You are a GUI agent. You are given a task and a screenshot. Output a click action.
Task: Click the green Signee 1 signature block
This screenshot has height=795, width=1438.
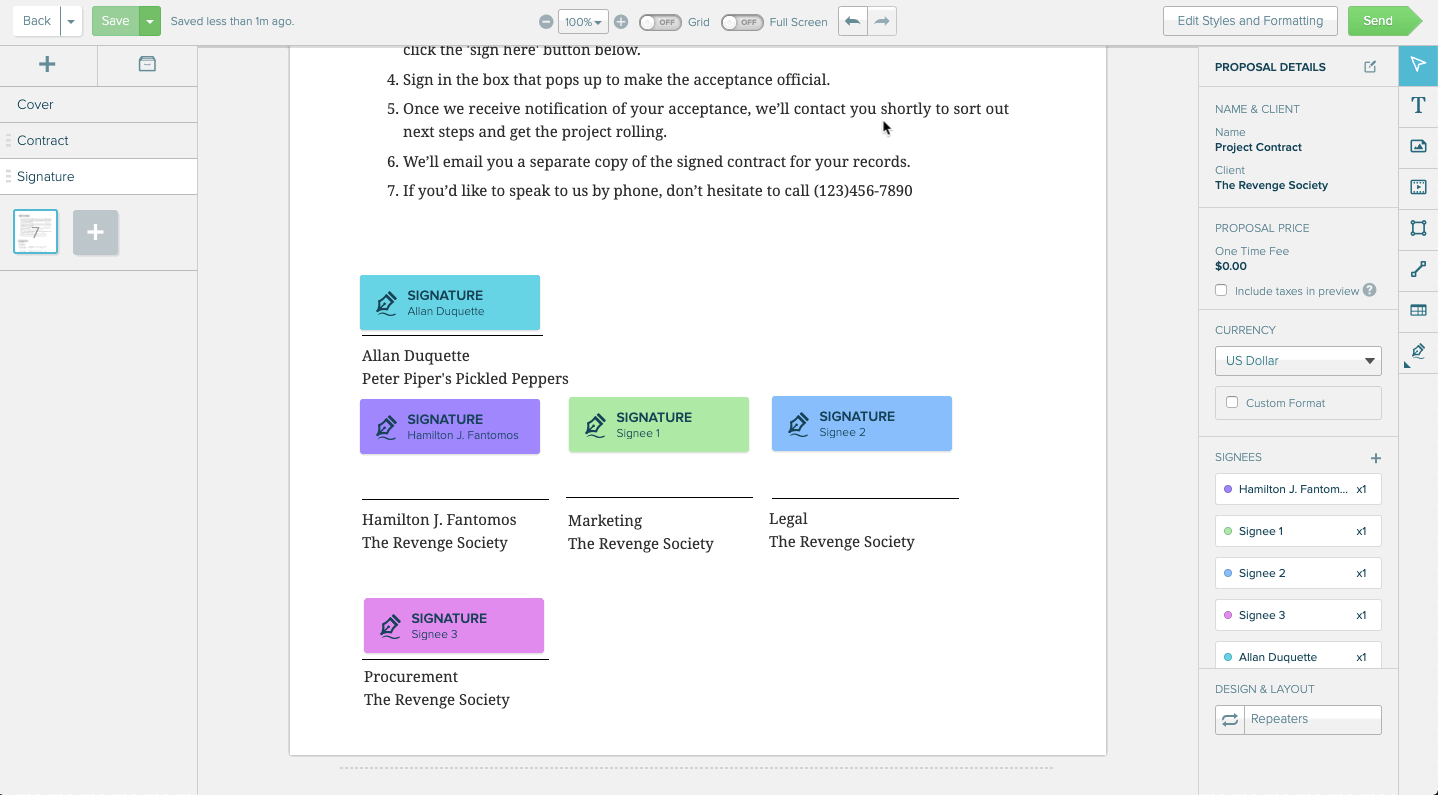pyautogui.click(x=659, y=425)
